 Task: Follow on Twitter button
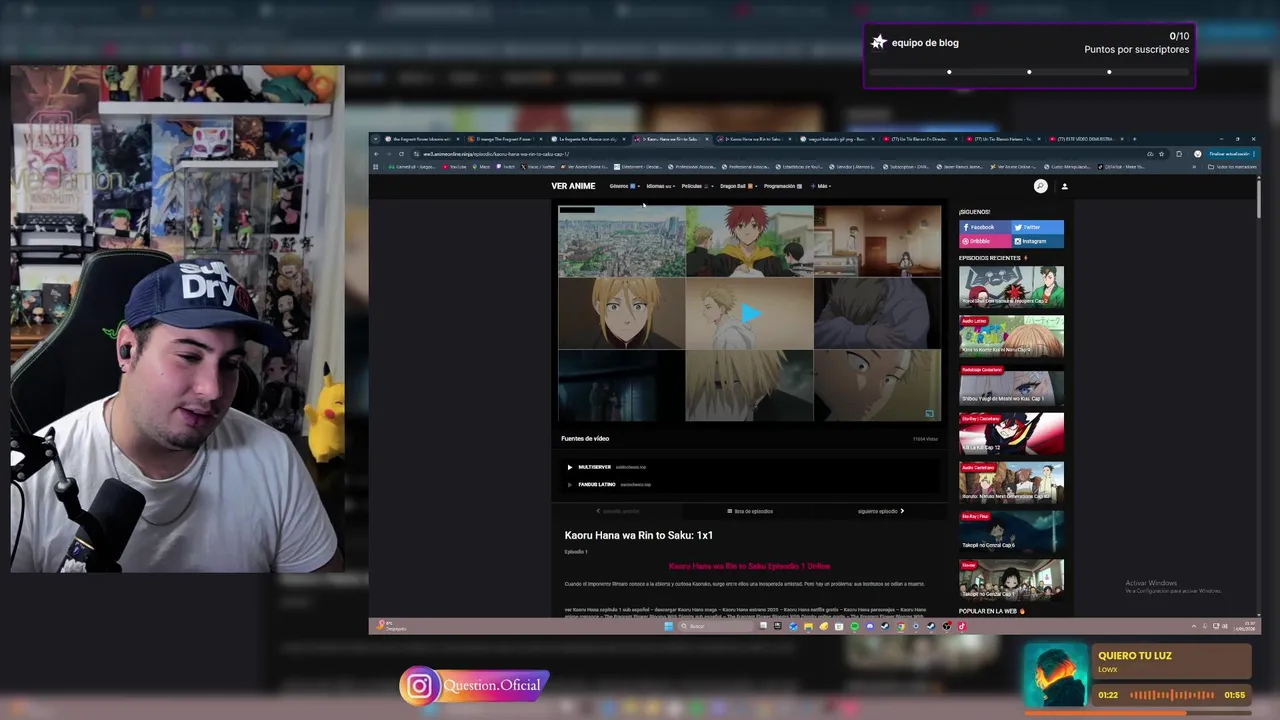point(1037,227)
